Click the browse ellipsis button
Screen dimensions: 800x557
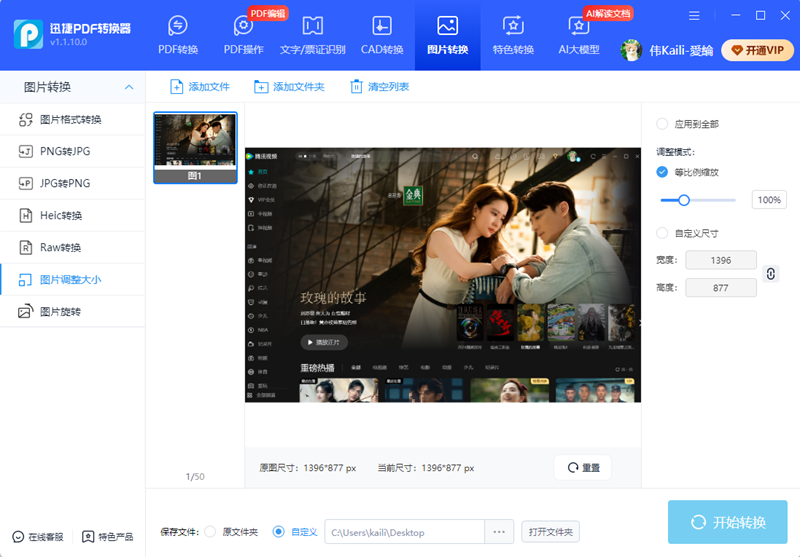pos(499,532)
